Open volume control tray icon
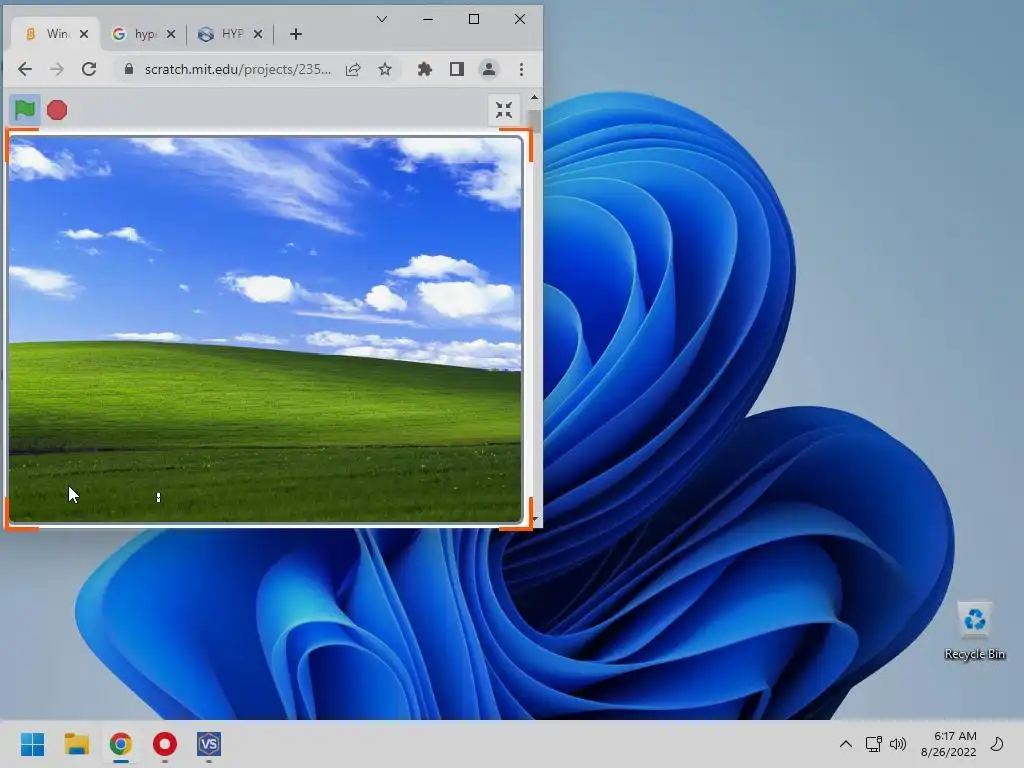This screenshot has width=1024, height=768. 898,744
